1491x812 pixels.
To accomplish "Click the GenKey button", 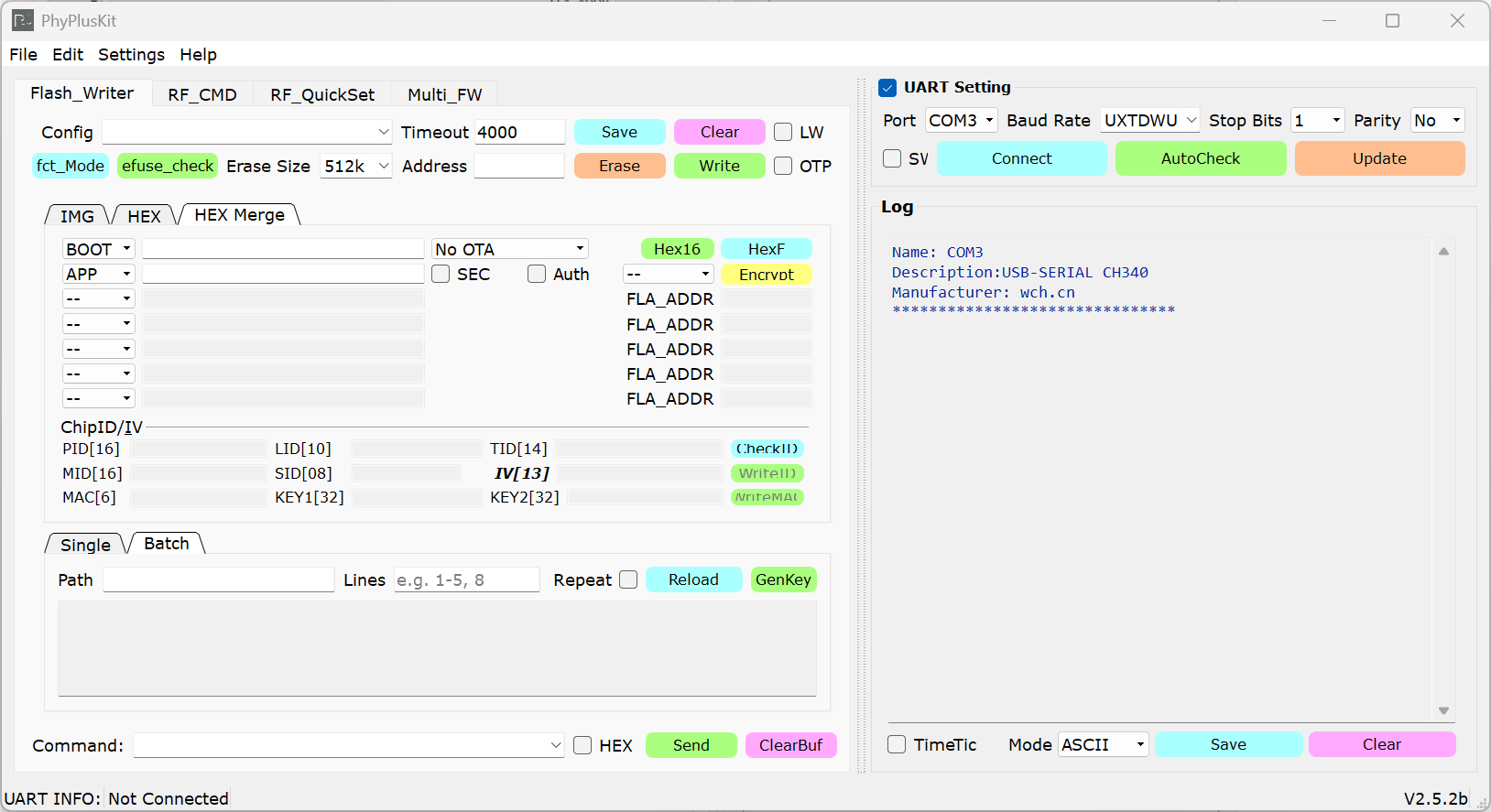I will [783, 579].
